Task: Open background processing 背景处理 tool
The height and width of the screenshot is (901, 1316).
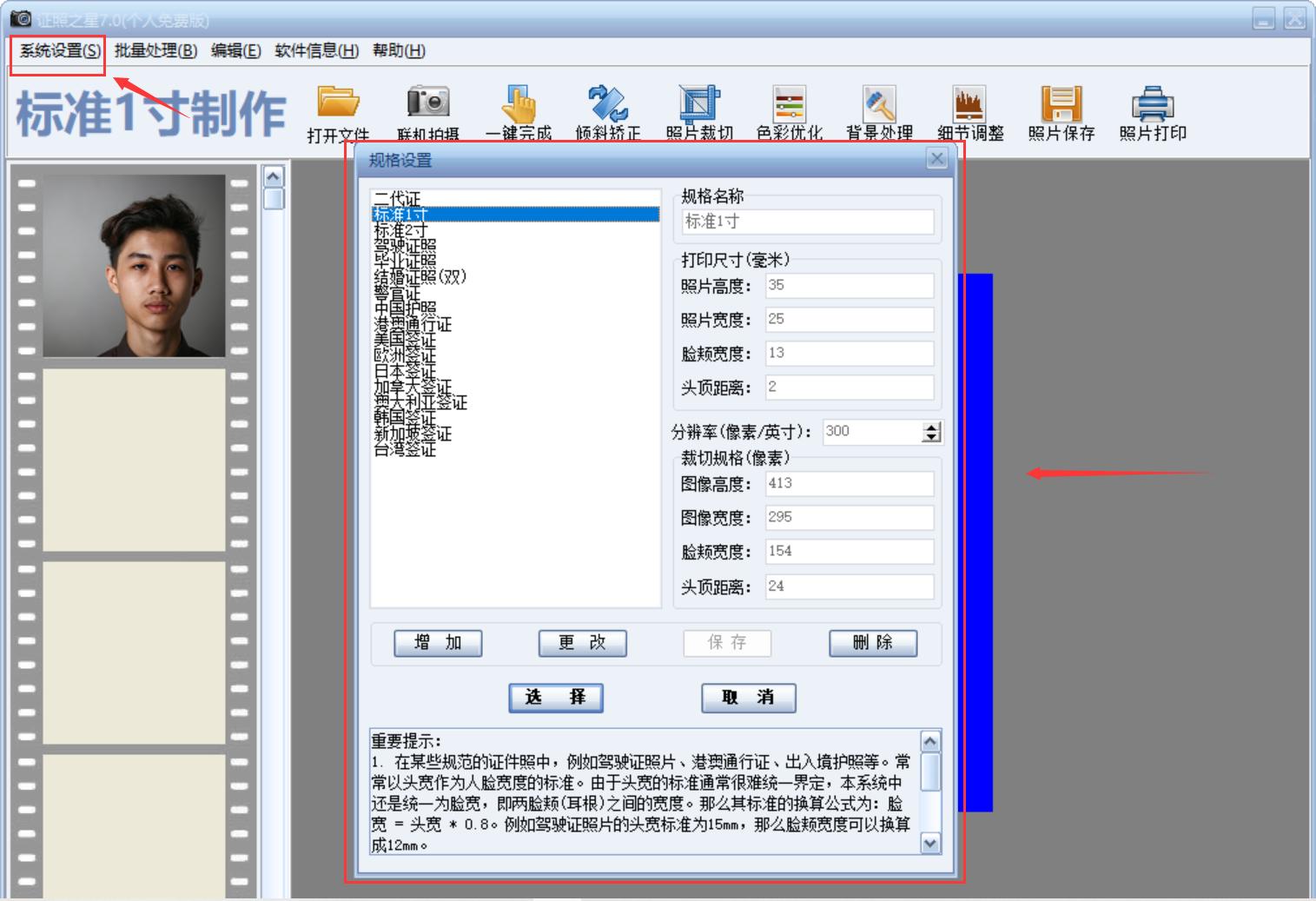Action: click(x=879, y=109)
